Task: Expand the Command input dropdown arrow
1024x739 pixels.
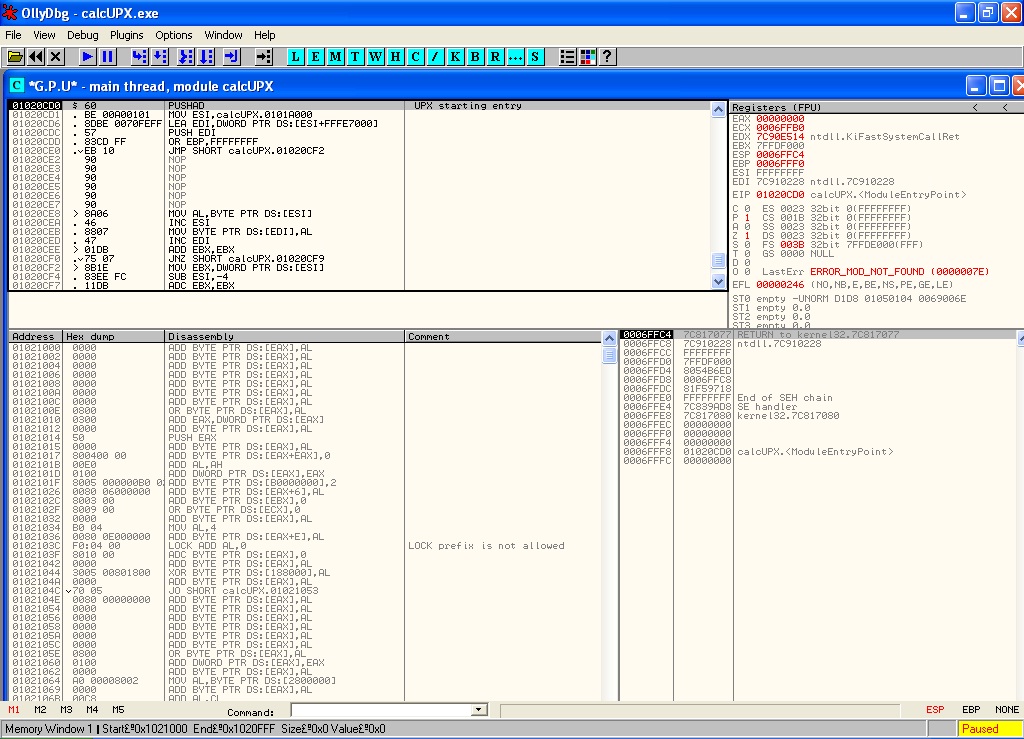Action: click(x=478, y=710)
